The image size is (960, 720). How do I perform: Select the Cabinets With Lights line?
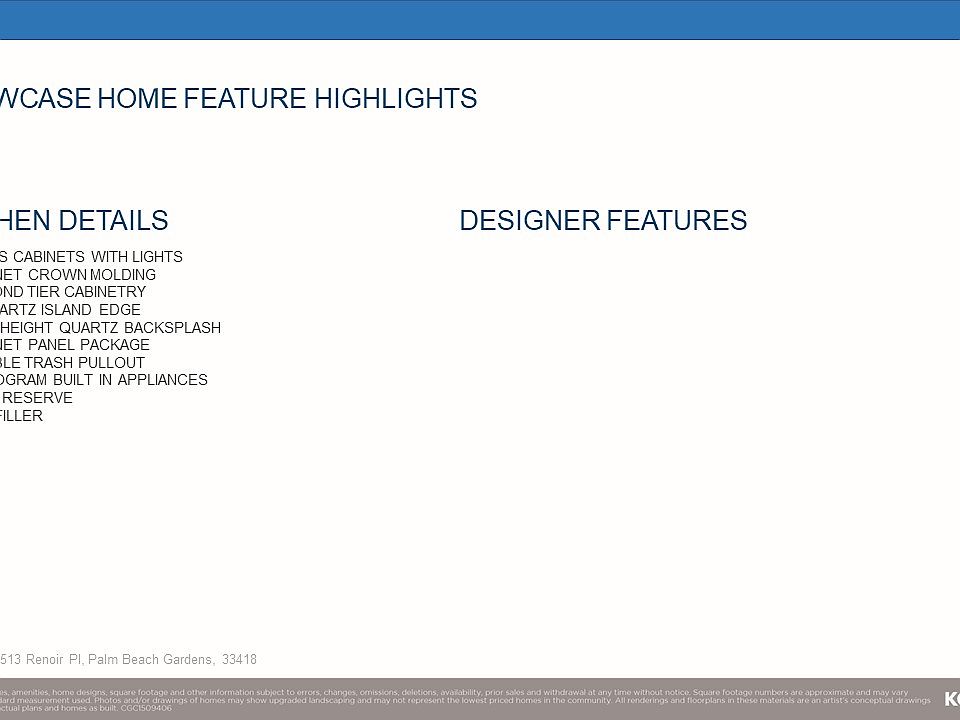91,257
